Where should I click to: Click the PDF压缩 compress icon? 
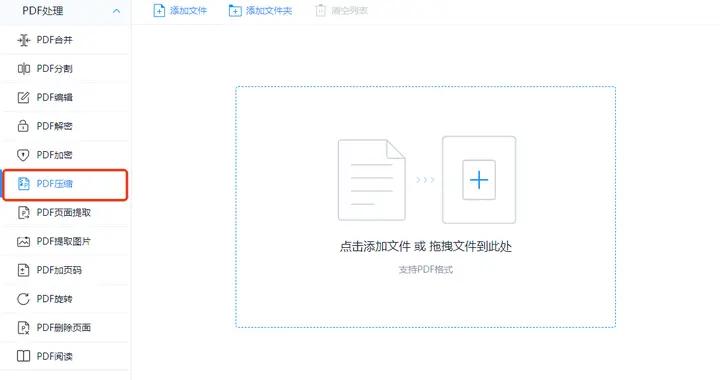(x=23, y=184)
